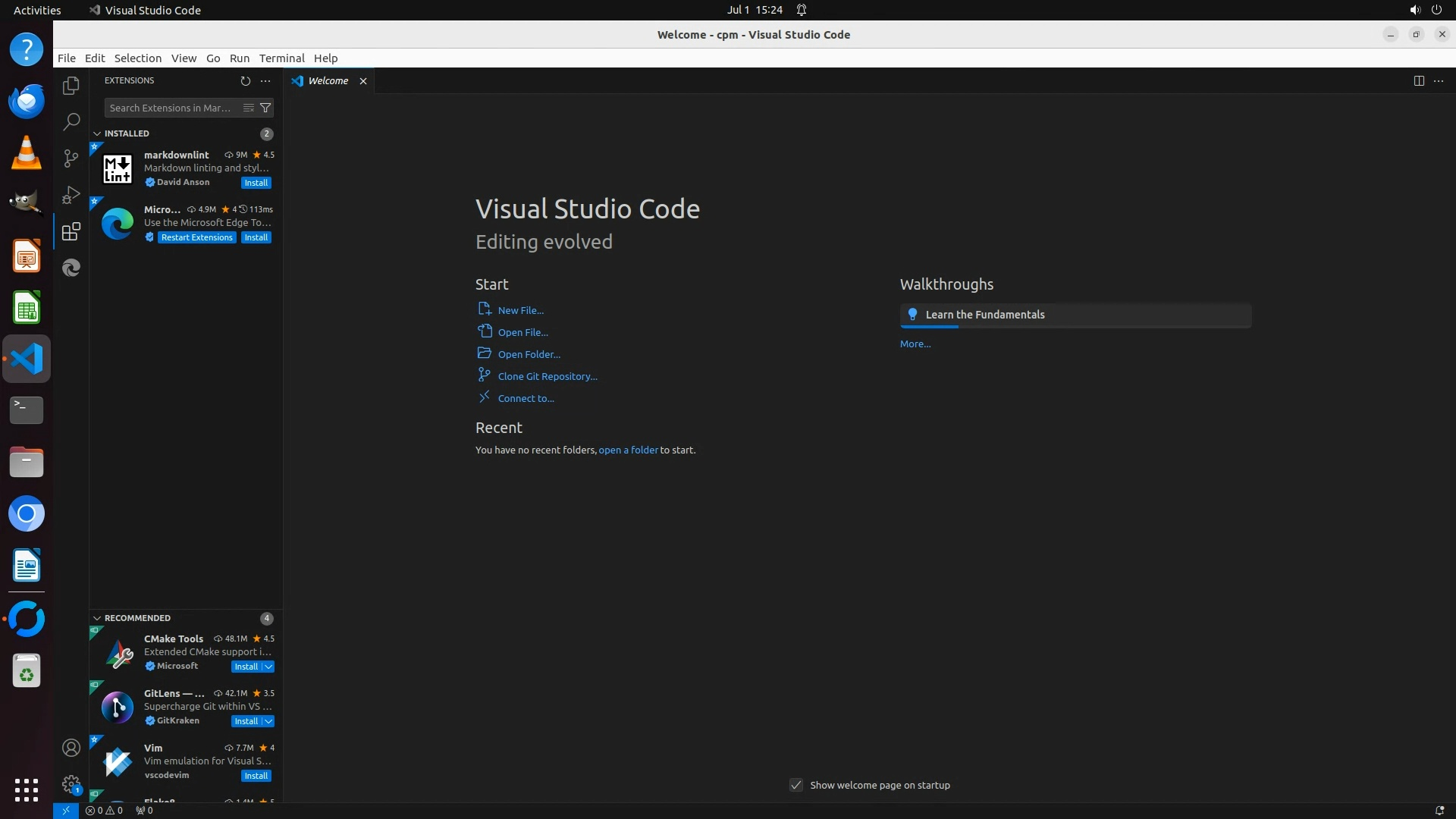This screenshot has width=1456, height=819.
Task: Click the Clone Git Repository link
Action: tap(548, 376)
